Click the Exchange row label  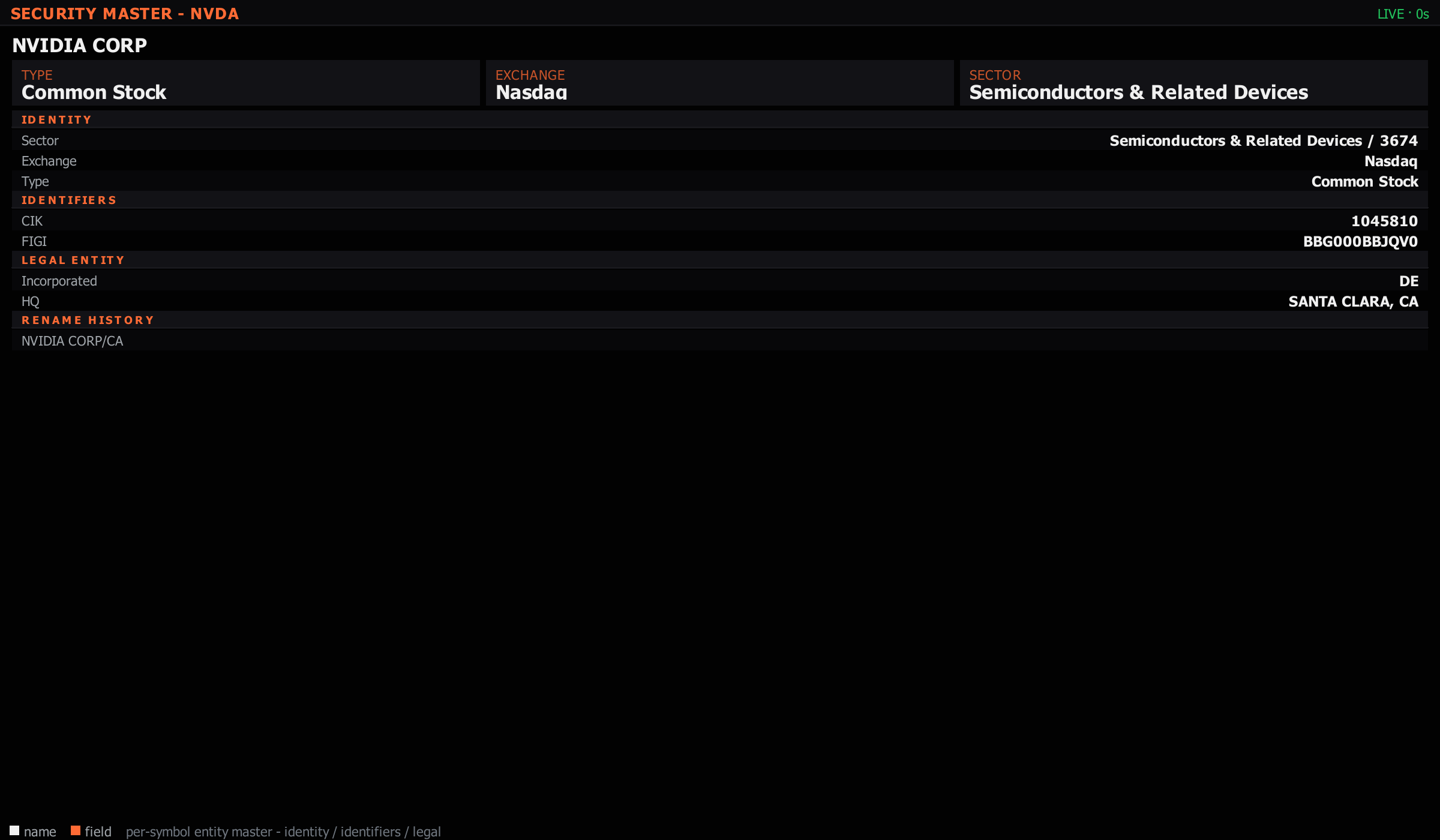point(49,161)
